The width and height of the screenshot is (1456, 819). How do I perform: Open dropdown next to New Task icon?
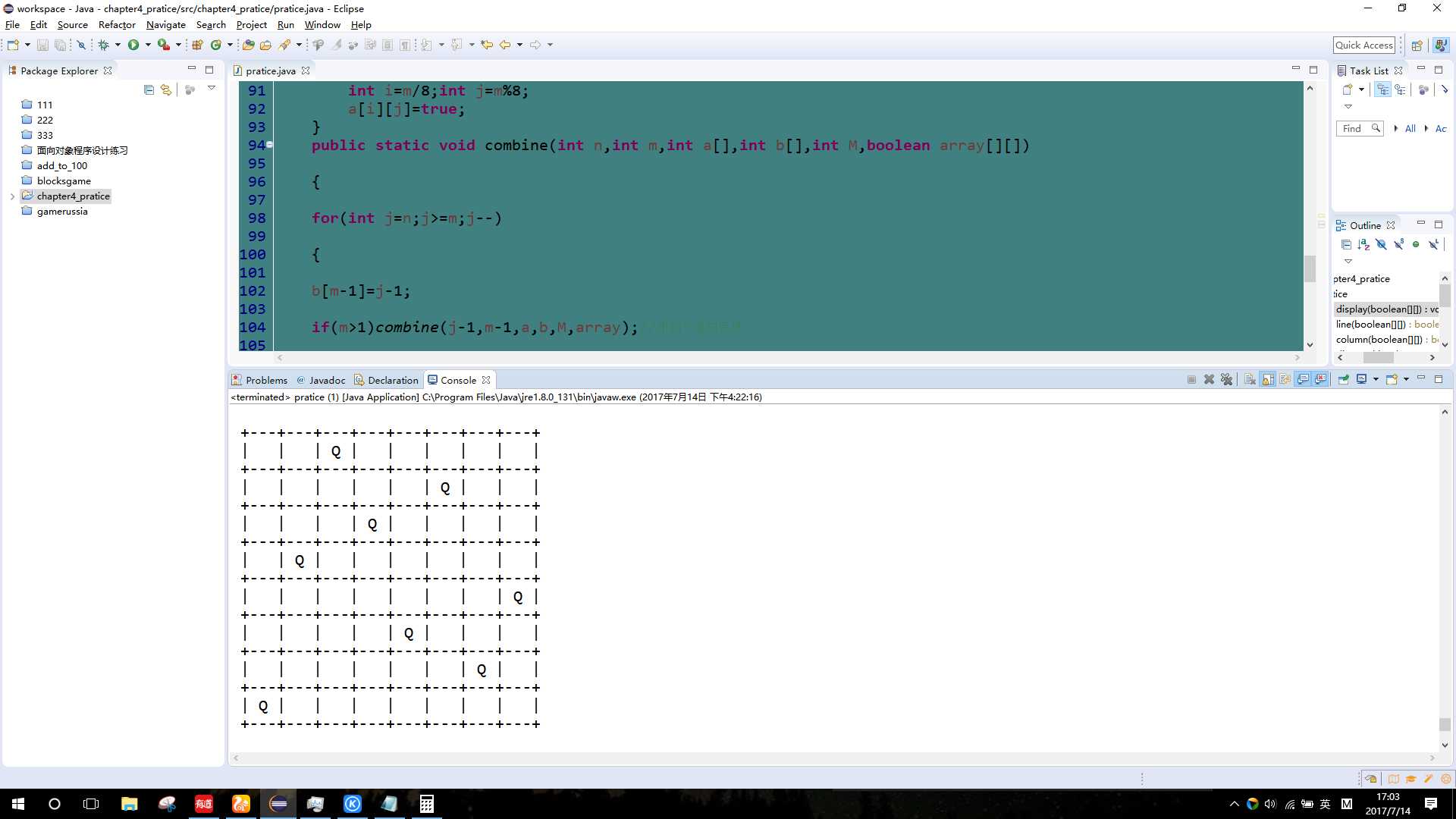(1361, 89)
